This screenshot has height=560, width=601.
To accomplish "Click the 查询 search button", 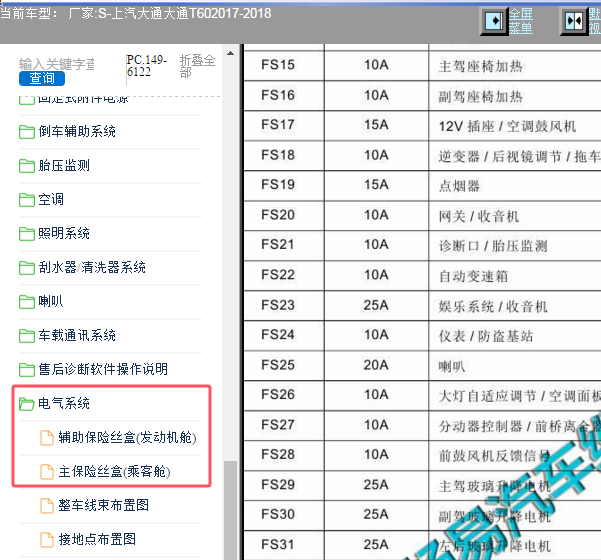I will (x=42, y=78).
